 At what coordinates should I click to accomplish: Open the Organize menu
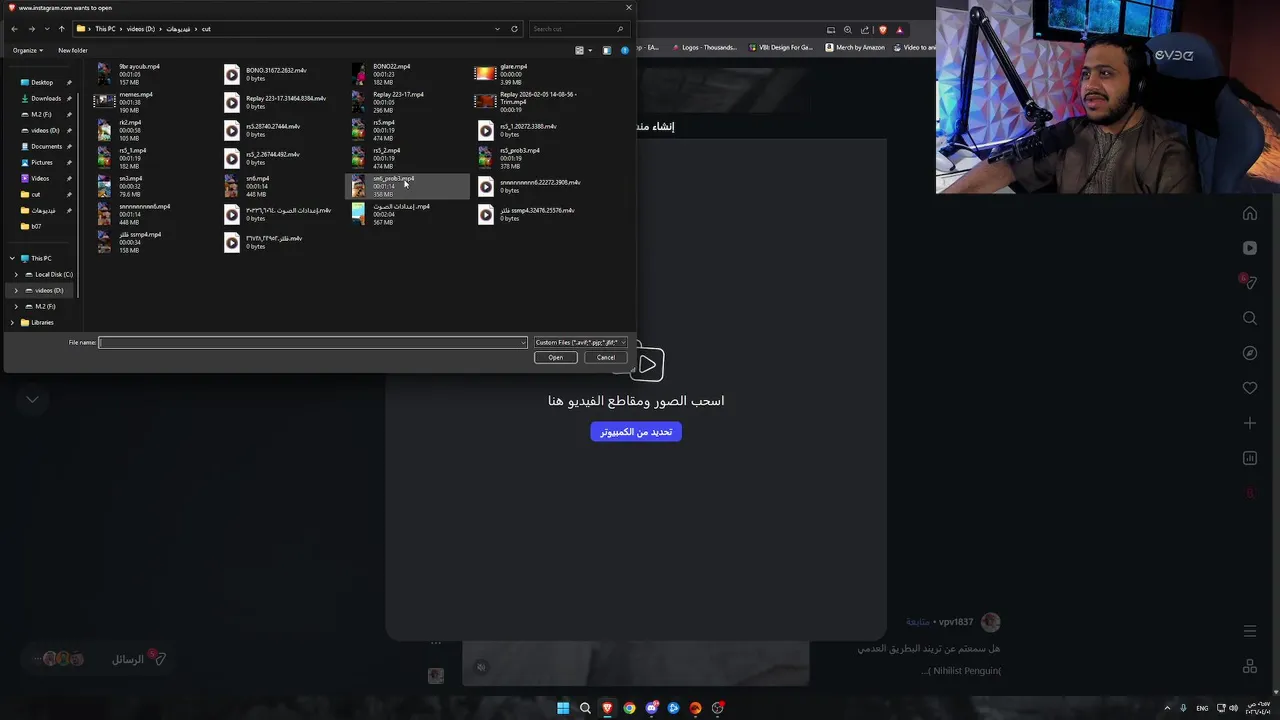(x=28, y=50)
